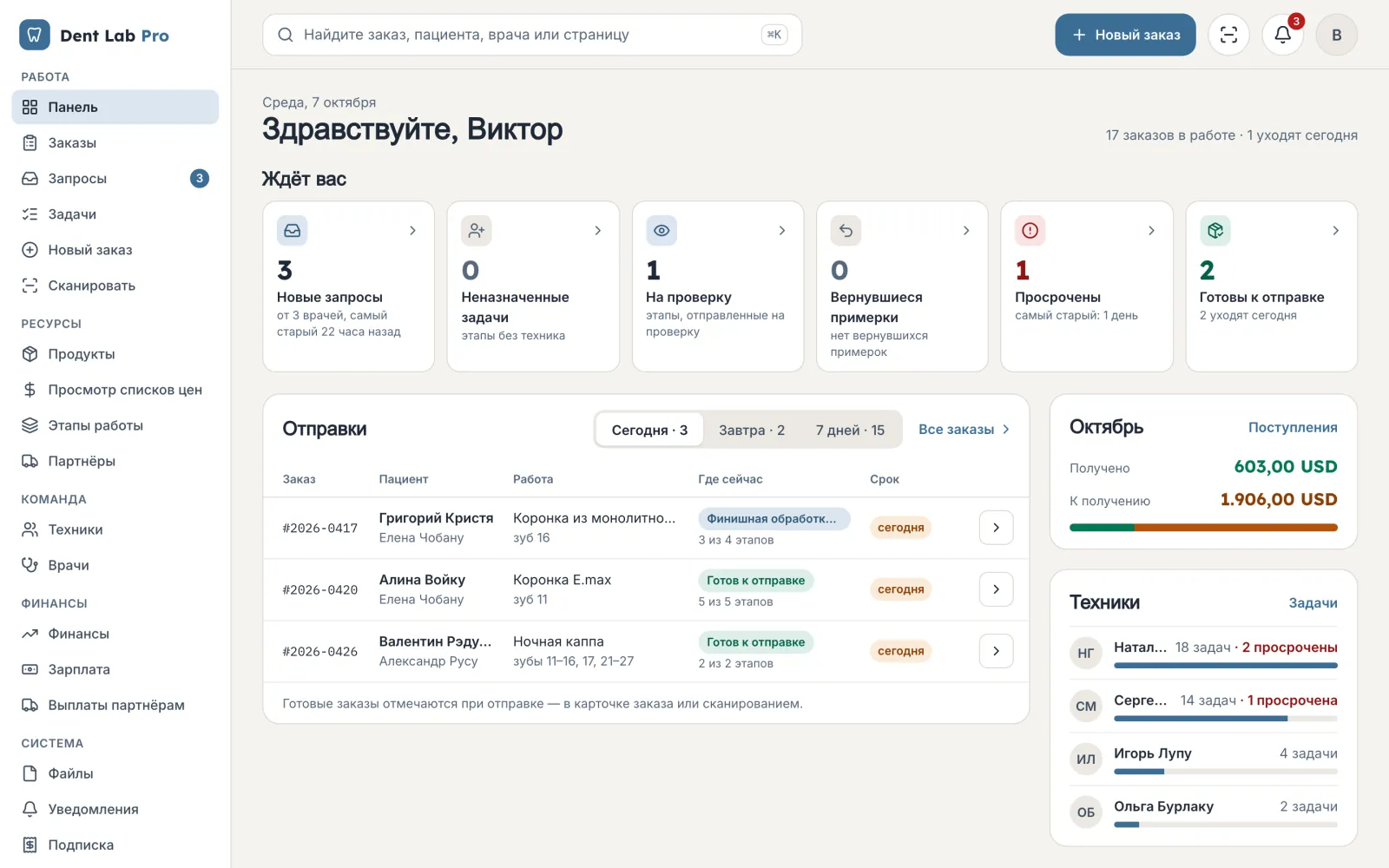Image resolution: width=1389 pixels, height=868 pixels.
Task: Open notifications bell with badge
Action: (x=1282, y=35)
